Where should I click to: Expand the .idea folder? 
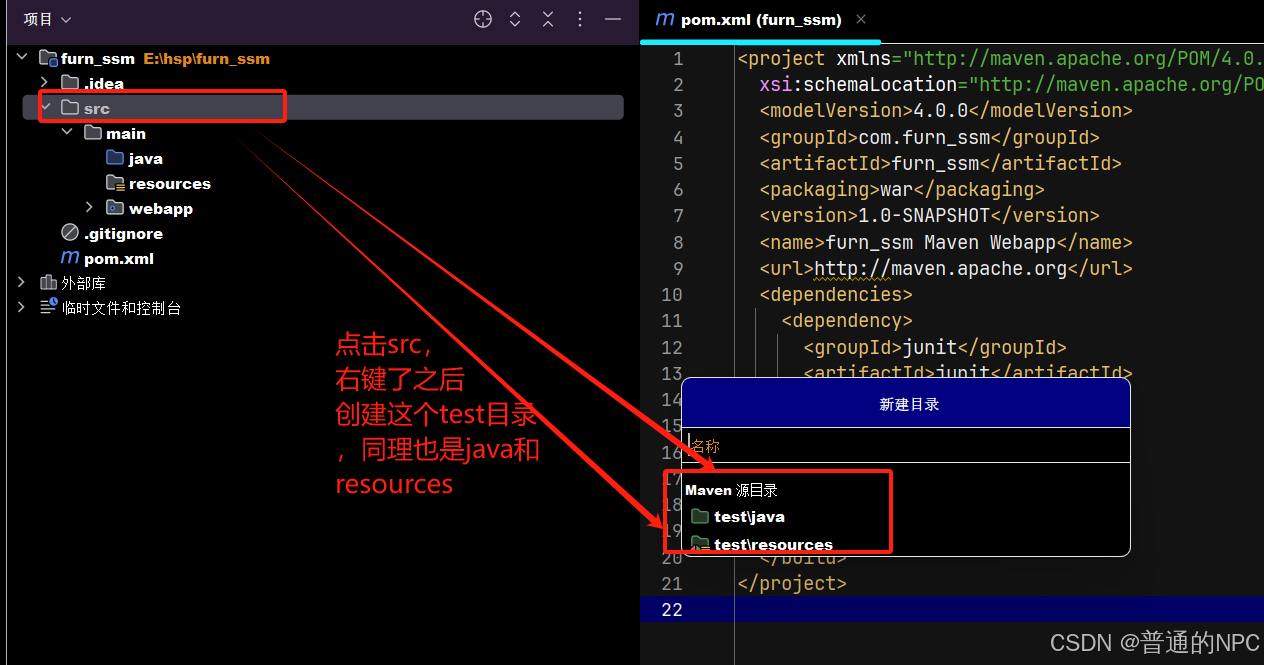click(x=44, y=82)
